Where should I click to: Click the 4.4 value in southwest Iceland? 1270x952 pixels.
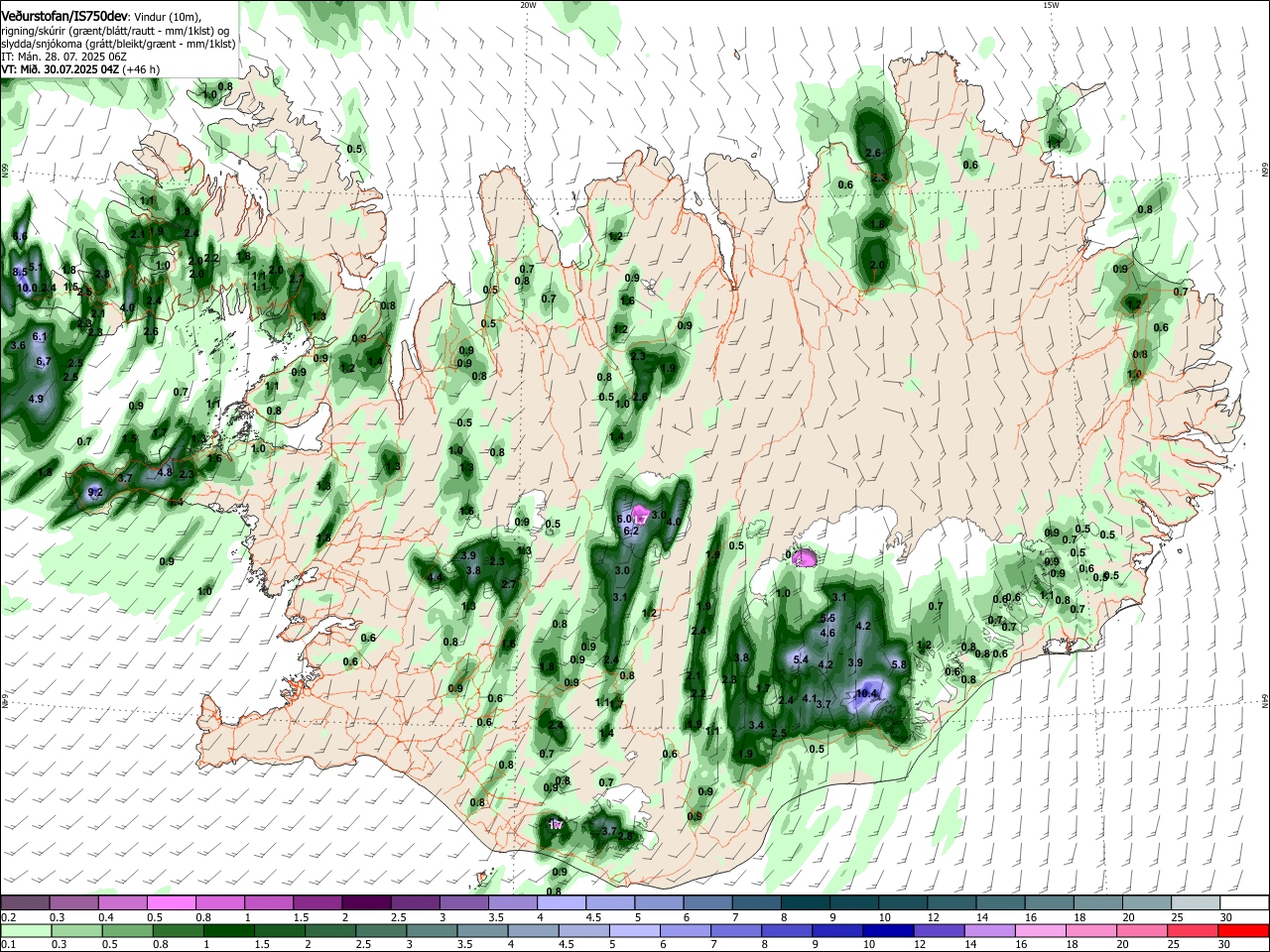click(x=435, y=577)
